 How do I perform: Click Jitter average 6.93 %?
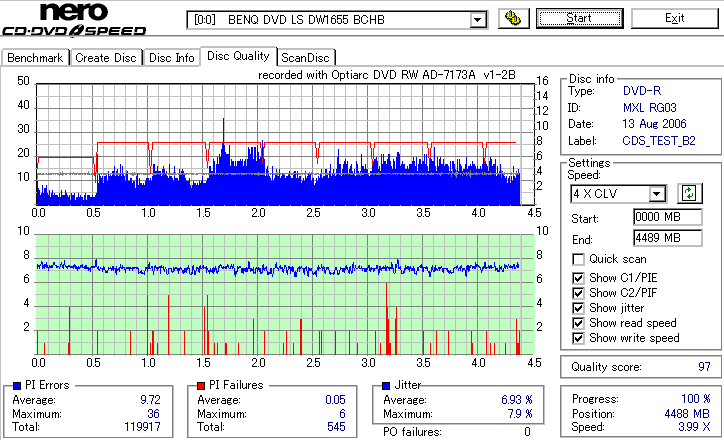[x=517, y=400]
